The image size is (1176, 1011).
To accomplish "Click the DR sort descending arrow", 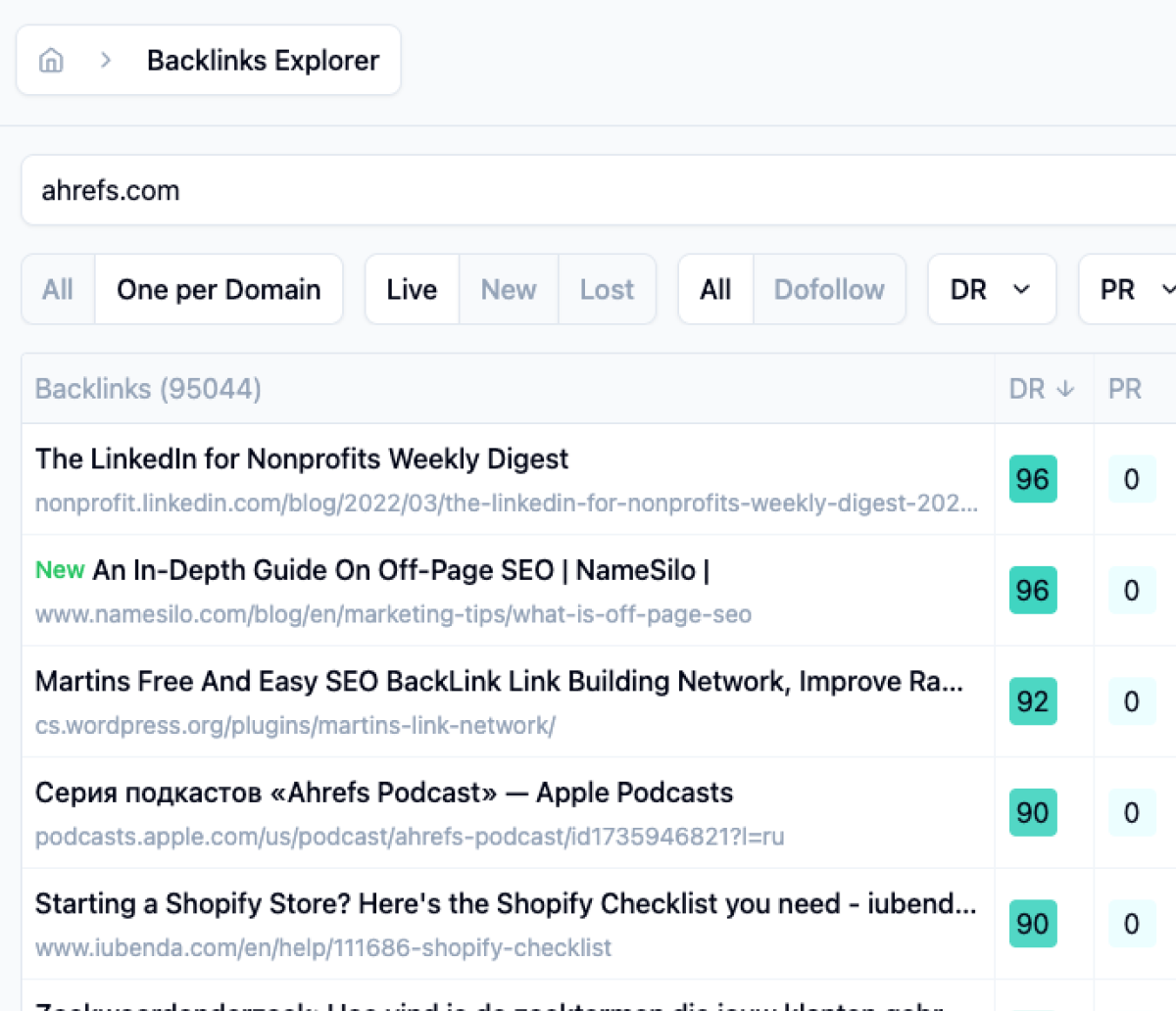I will coord(1066,389).
